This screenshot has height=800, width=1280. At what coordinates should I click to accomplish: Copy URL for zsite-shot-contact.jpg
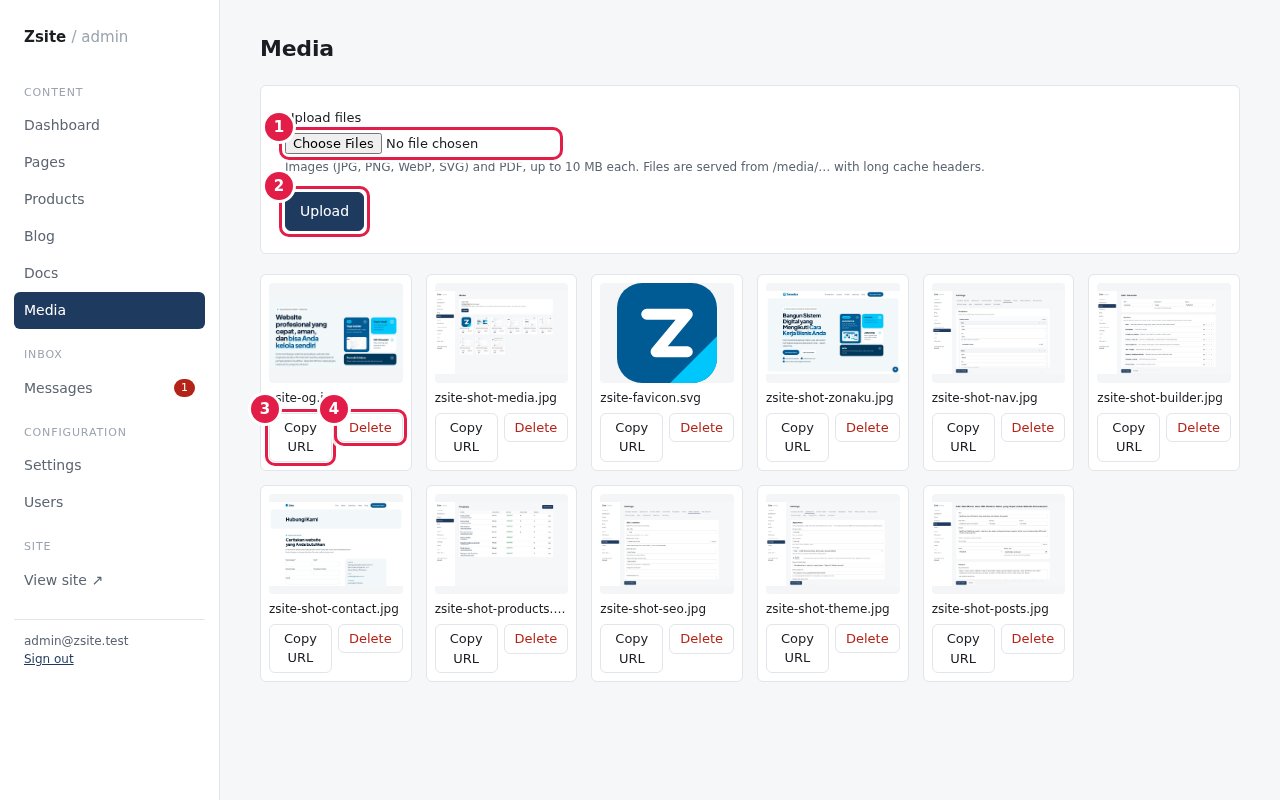click(x=300, y=648)
